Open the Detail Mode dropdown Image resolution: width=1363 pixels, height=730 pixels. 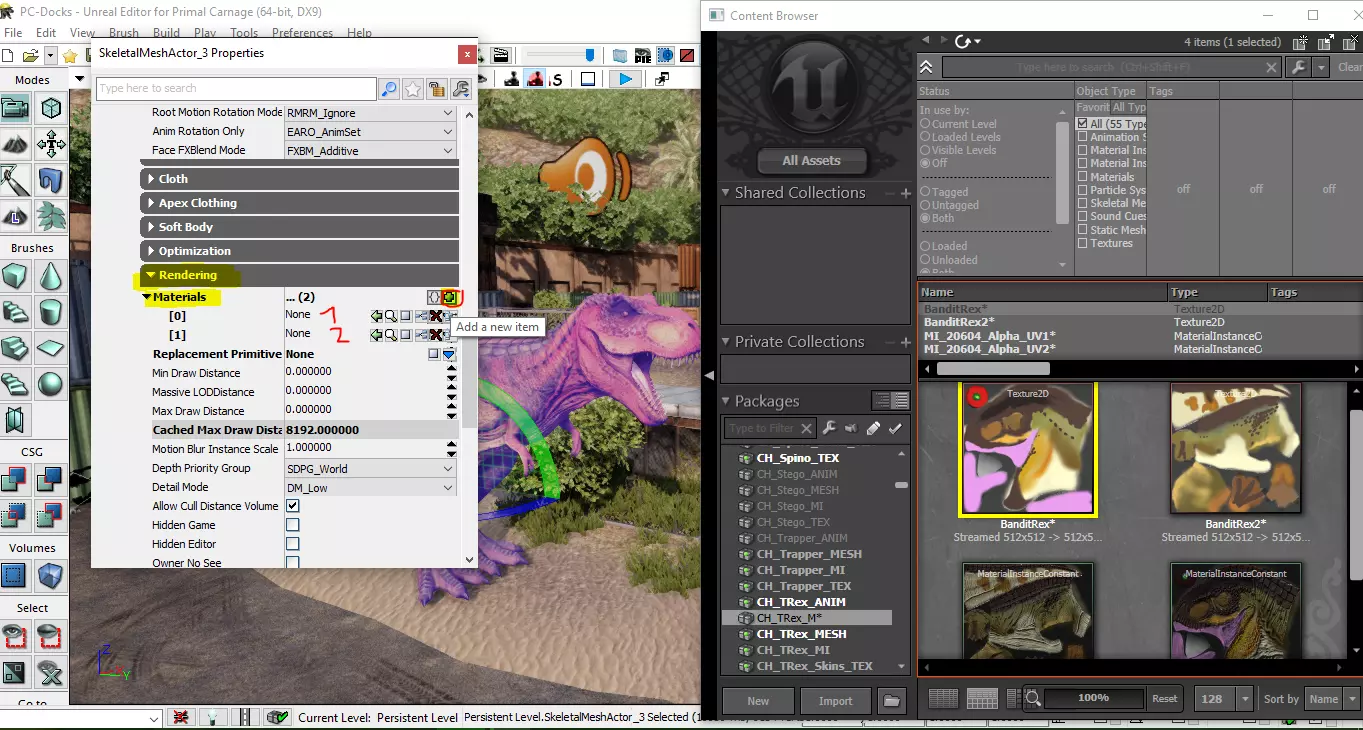click(x=448, y=487)
